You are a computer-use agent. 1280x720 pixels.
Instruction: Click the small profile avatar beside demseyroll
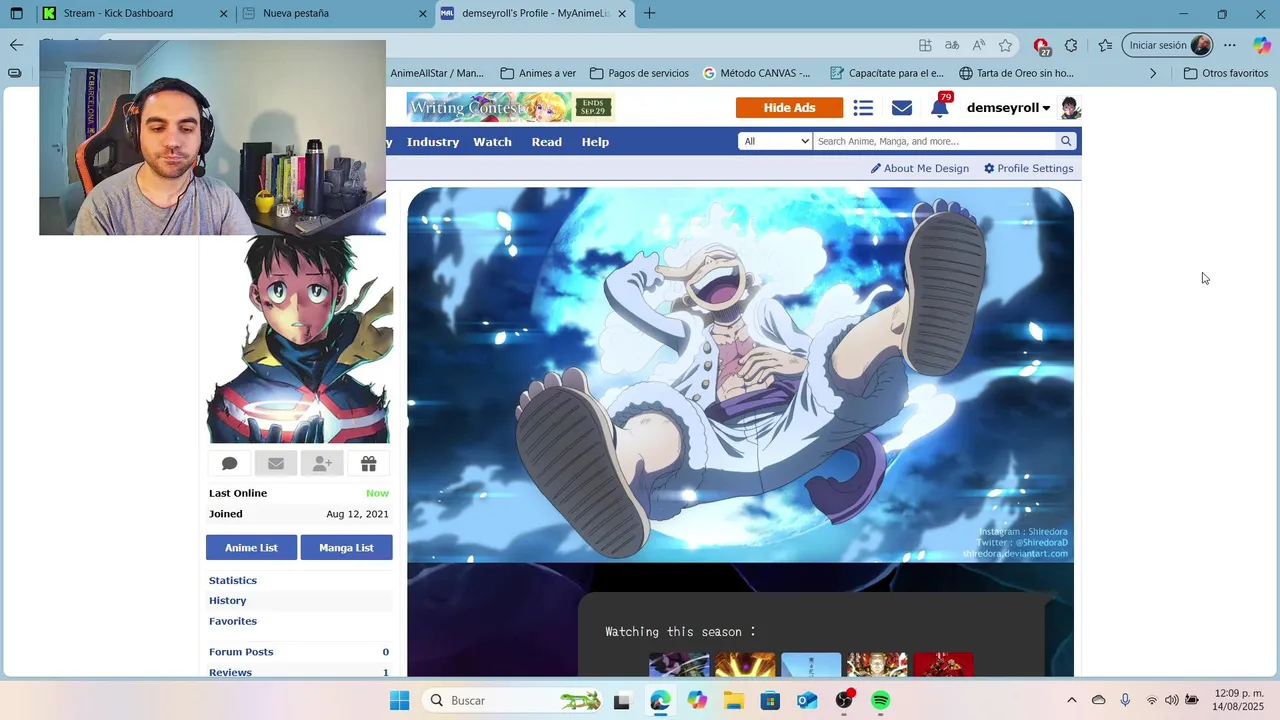coord(1070,108)
